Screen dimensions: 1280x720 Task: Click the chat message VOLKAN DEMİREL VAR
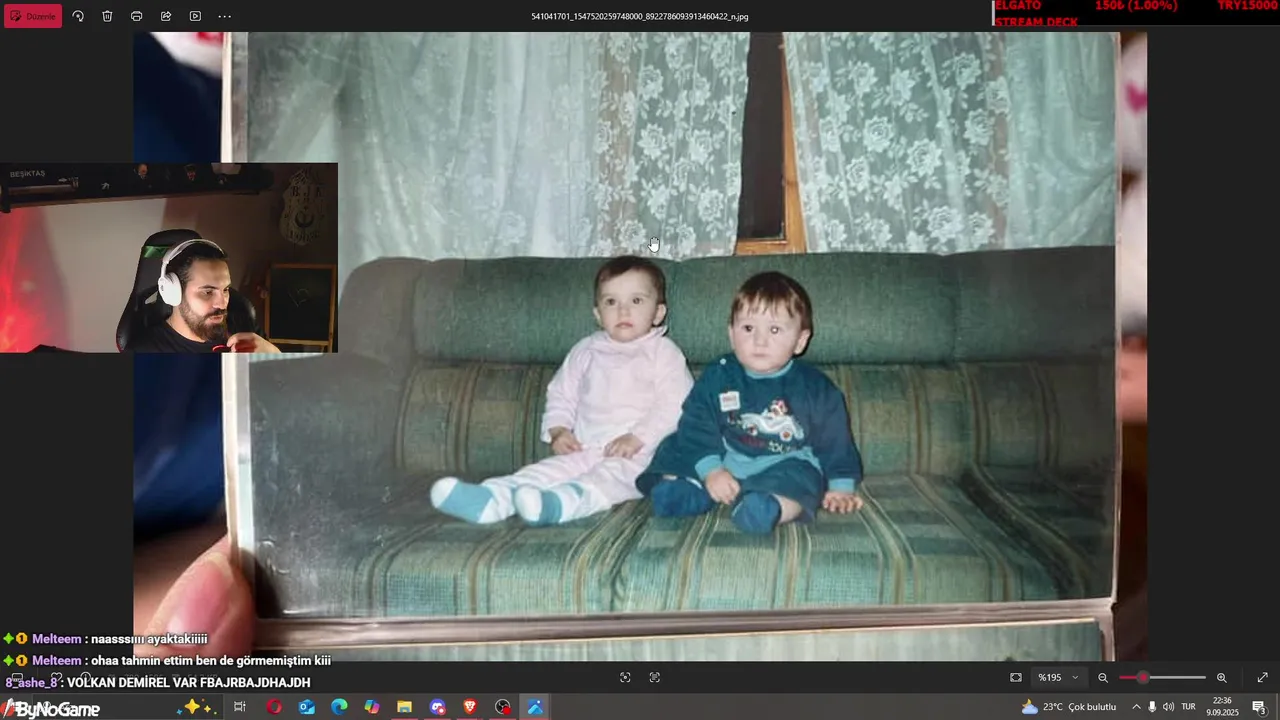(160, 682)
